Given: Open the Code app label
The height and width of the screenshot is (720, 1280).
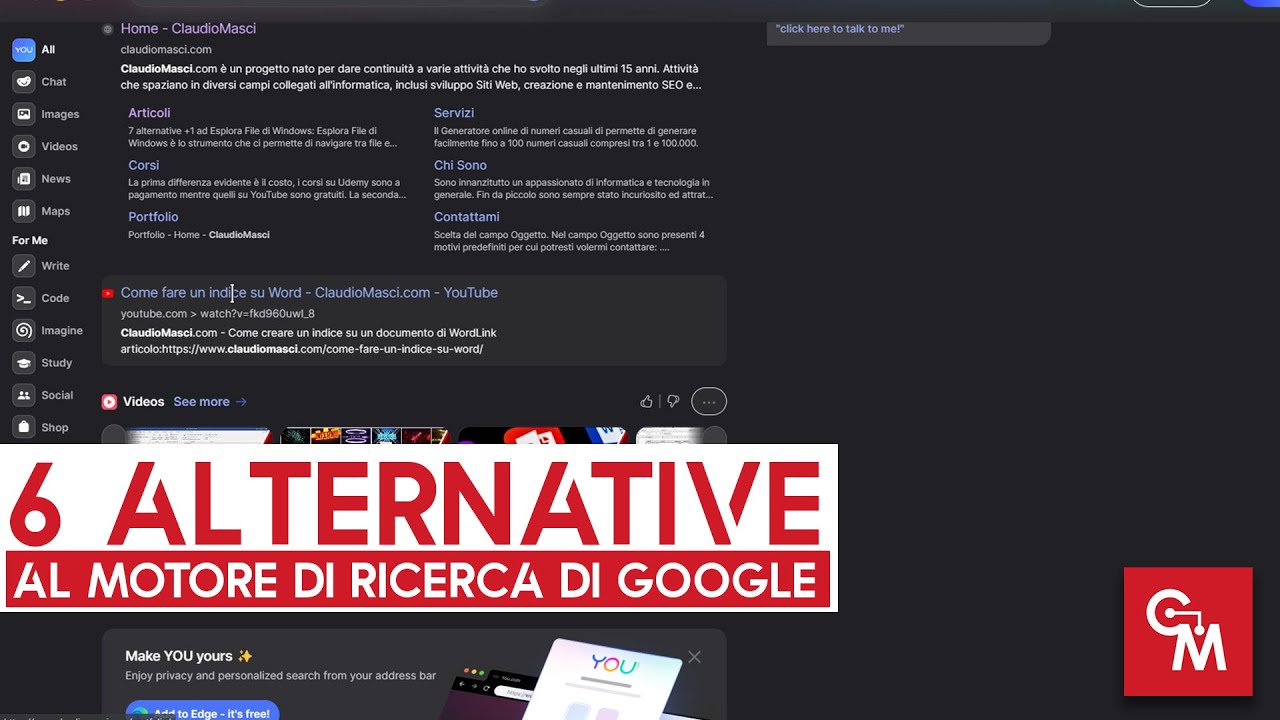Looking at the screenshot, I should click(55, 298).
